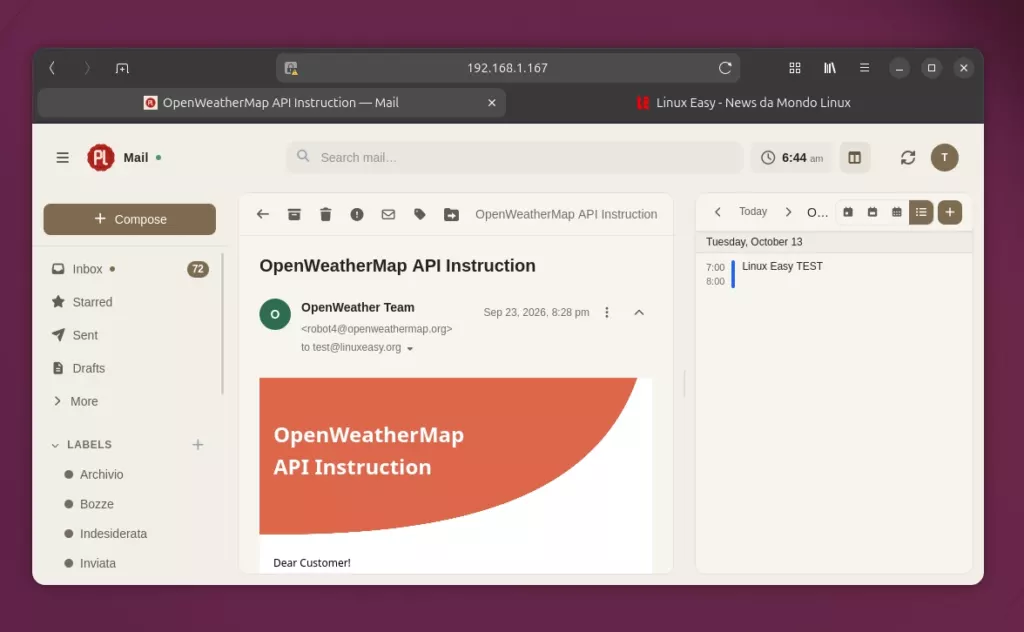Compose a new email
This screenshot has width=1024, height=632.
pyautogui.click(x=129, y=219)
